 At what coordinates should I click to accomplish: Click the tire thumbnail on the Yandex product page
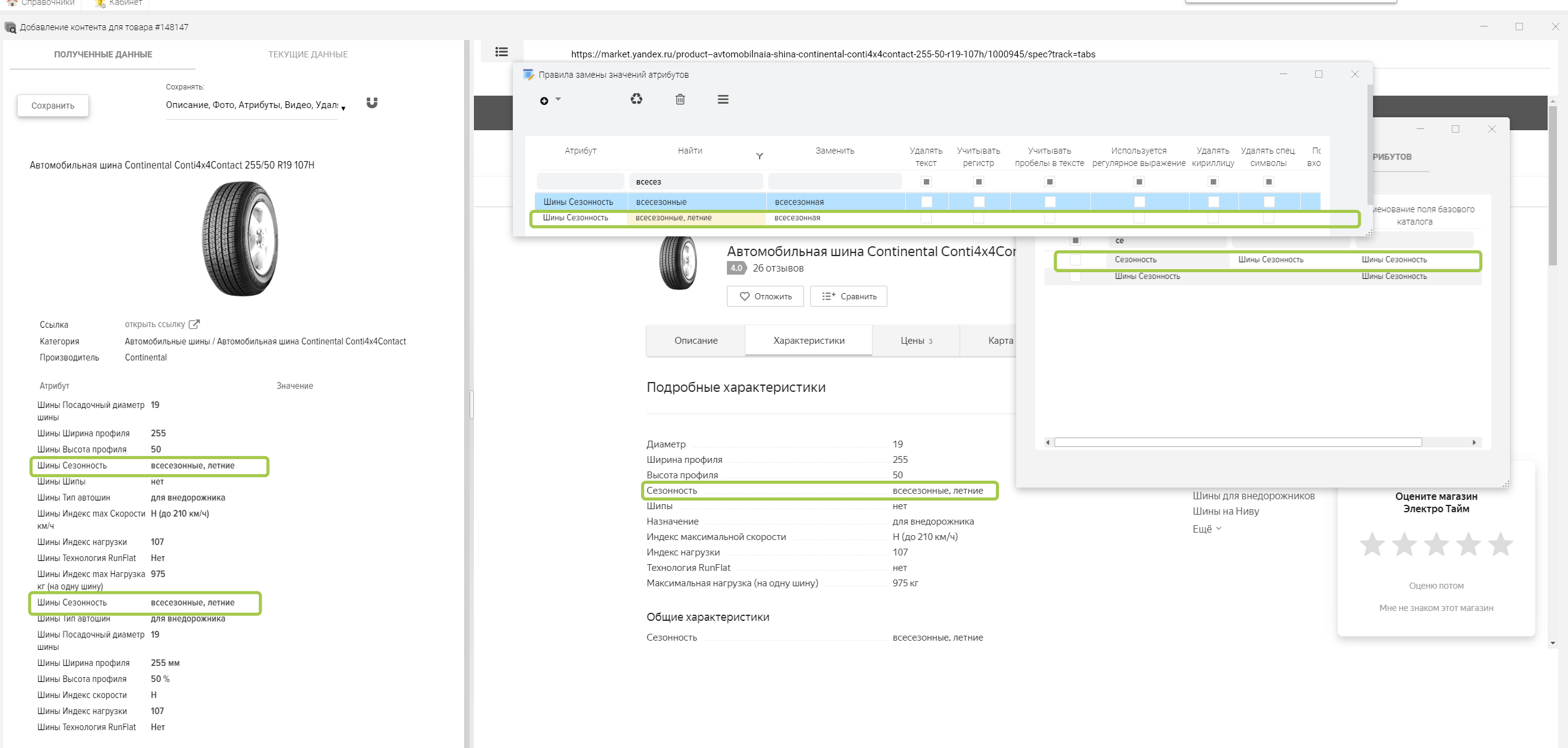tap(678, 264)
